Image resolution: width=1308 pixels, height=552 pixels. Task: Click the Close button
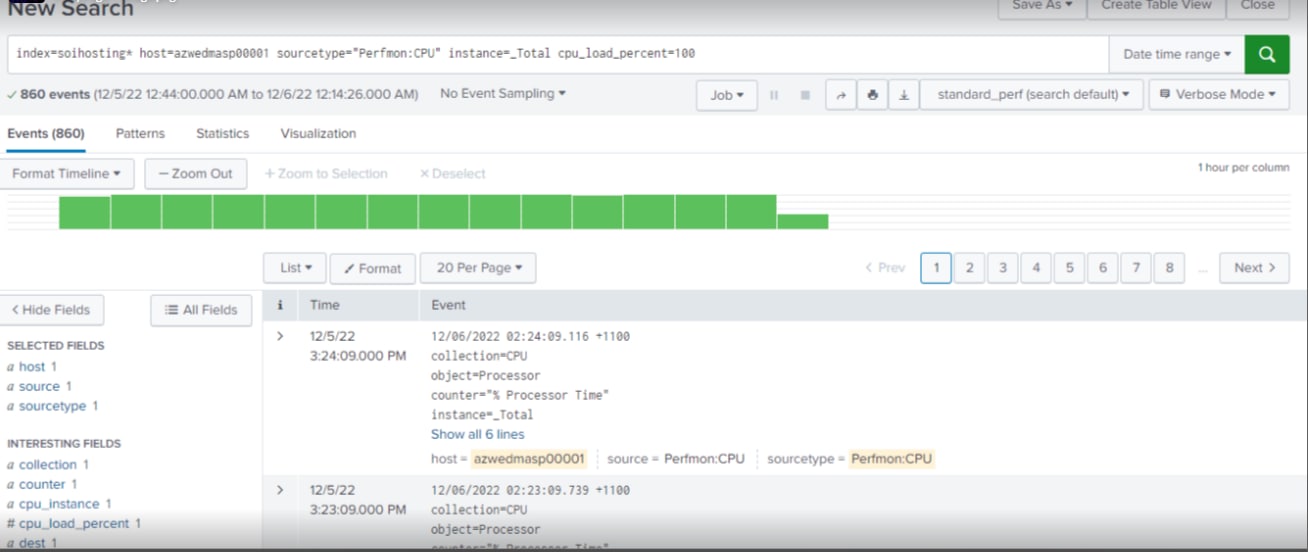1257,7
